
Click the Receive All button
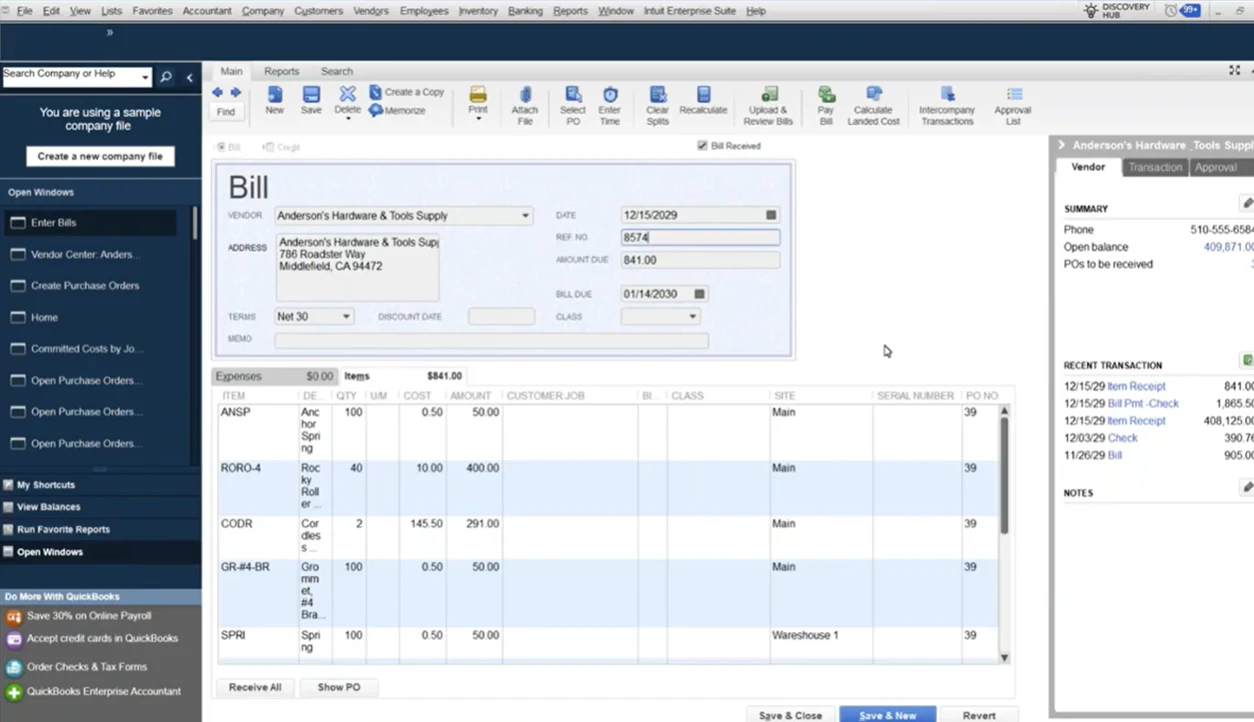(x=255, y=687)
